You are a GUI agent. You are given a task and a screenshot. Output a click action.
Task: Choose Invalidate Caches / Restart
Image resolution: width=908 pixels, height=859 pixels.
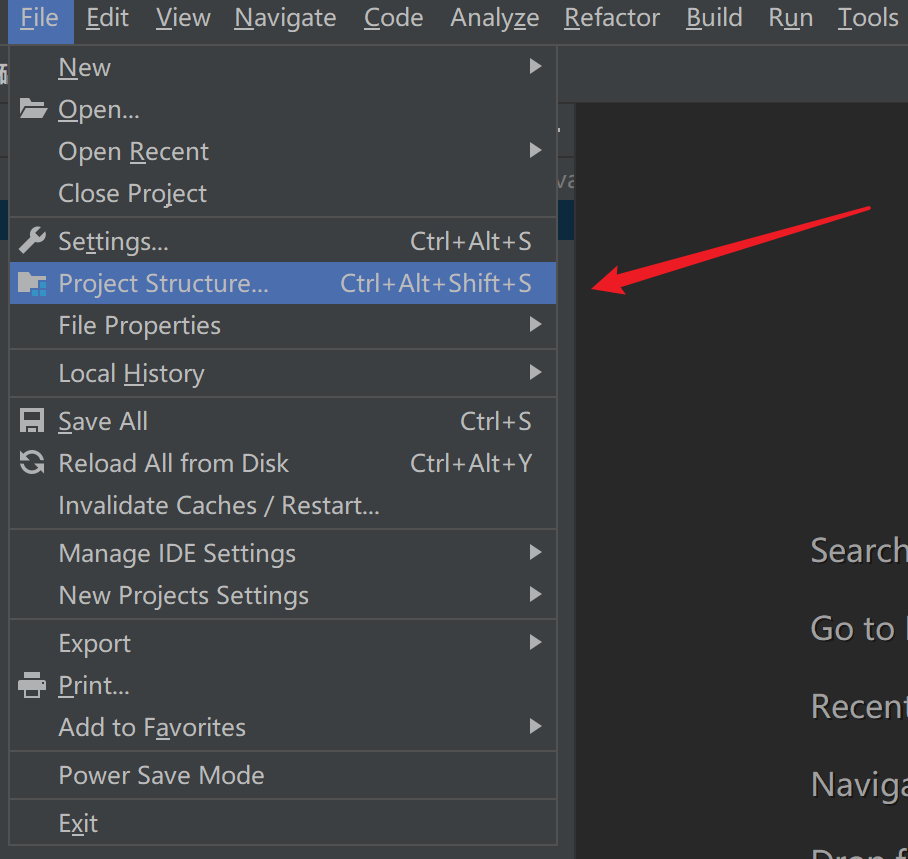coord(219,505)
